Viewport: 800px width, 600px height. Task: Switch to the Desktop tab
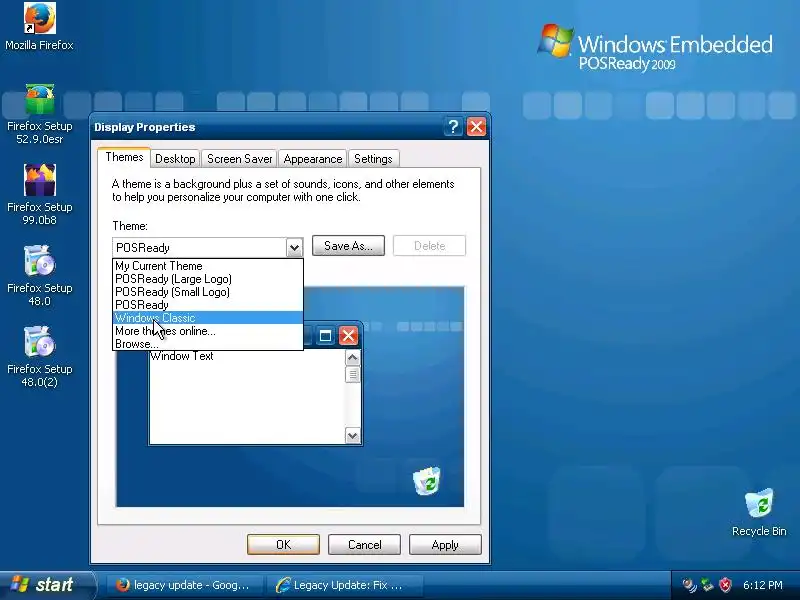175,159
